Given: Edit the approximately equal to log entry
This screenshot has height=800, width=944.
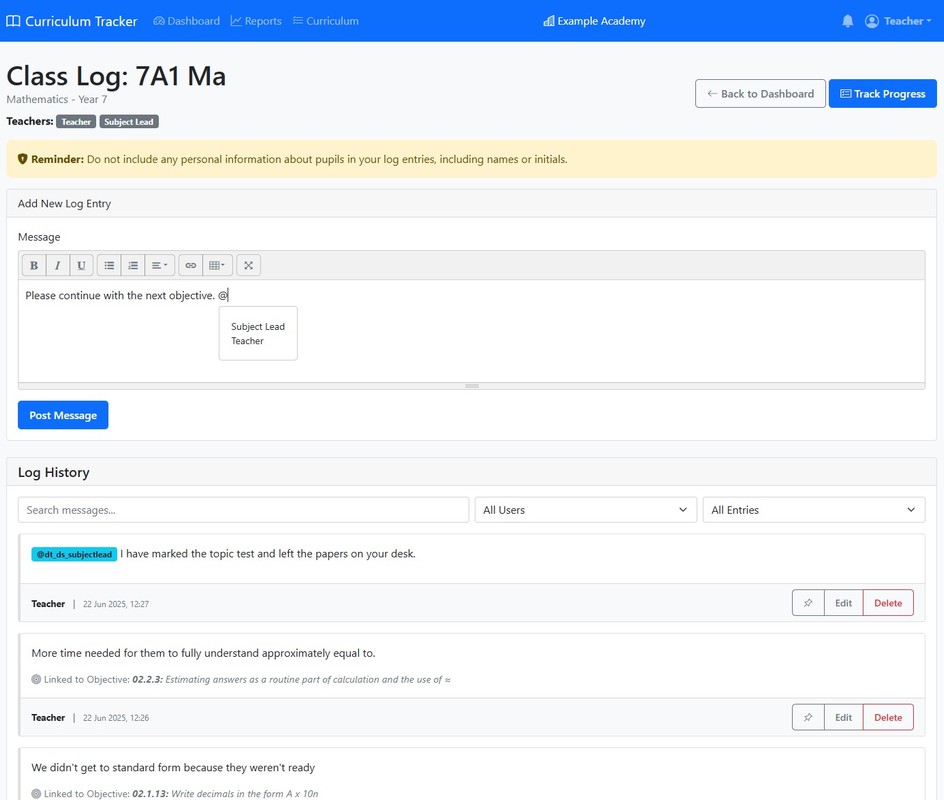Looking at the screenshot, I should (843, 717).
